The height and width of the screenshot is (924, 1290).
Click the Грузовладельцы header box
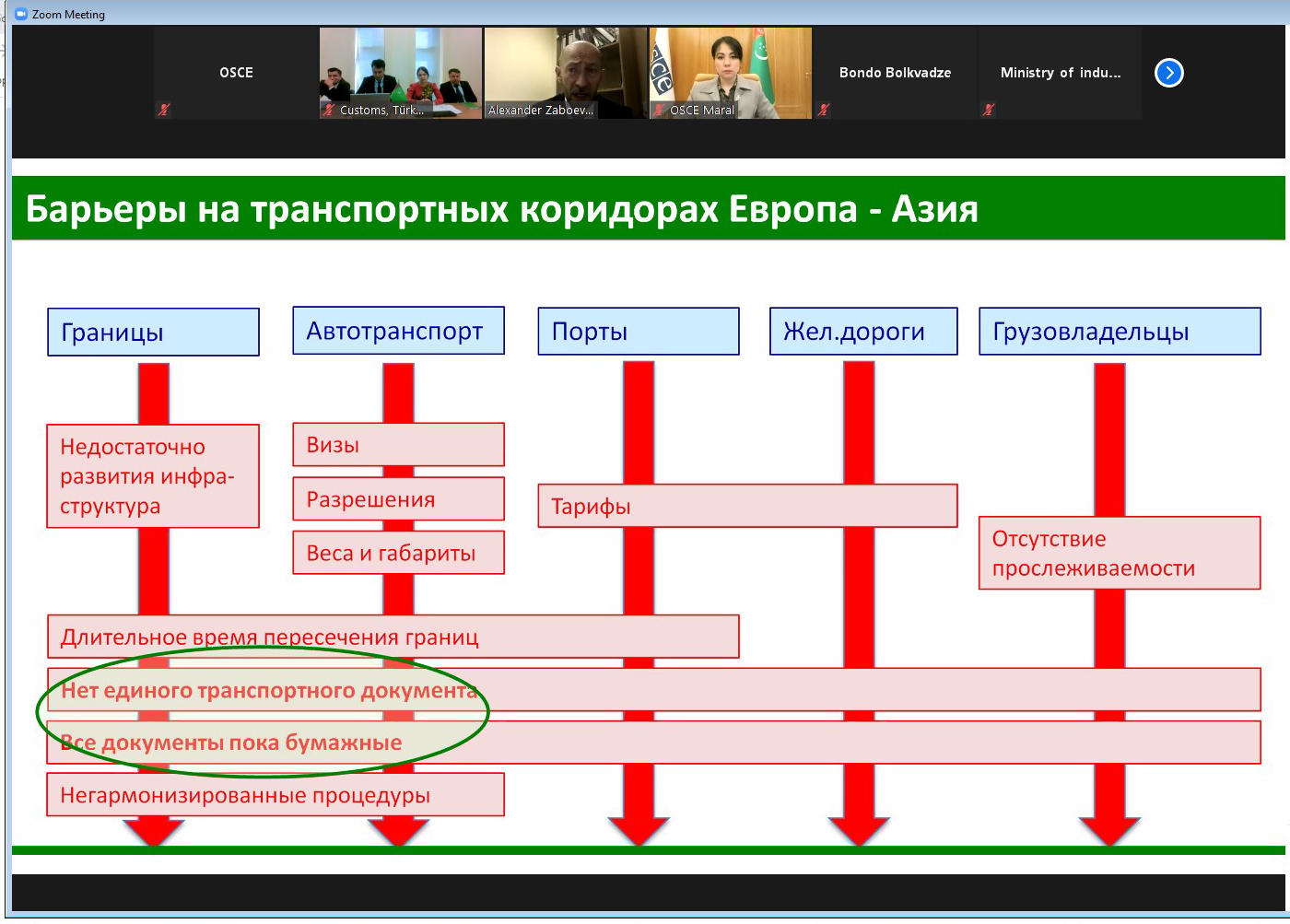1120,332
